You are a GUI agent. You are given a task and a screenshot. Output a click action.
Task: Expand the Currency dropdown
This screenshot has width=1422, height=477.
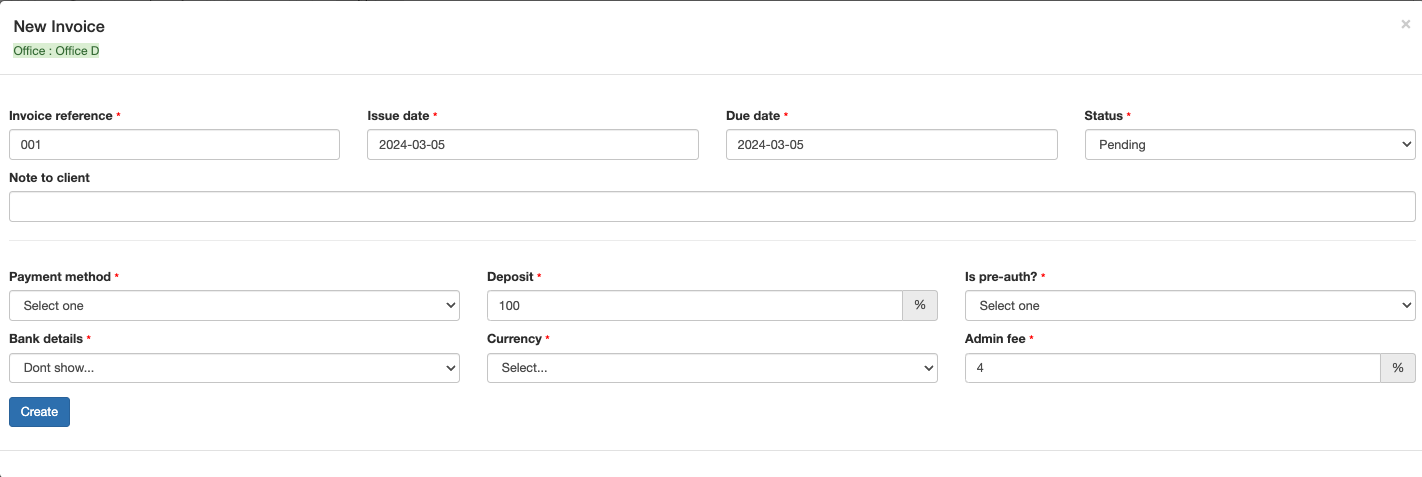tap(711, 368)
